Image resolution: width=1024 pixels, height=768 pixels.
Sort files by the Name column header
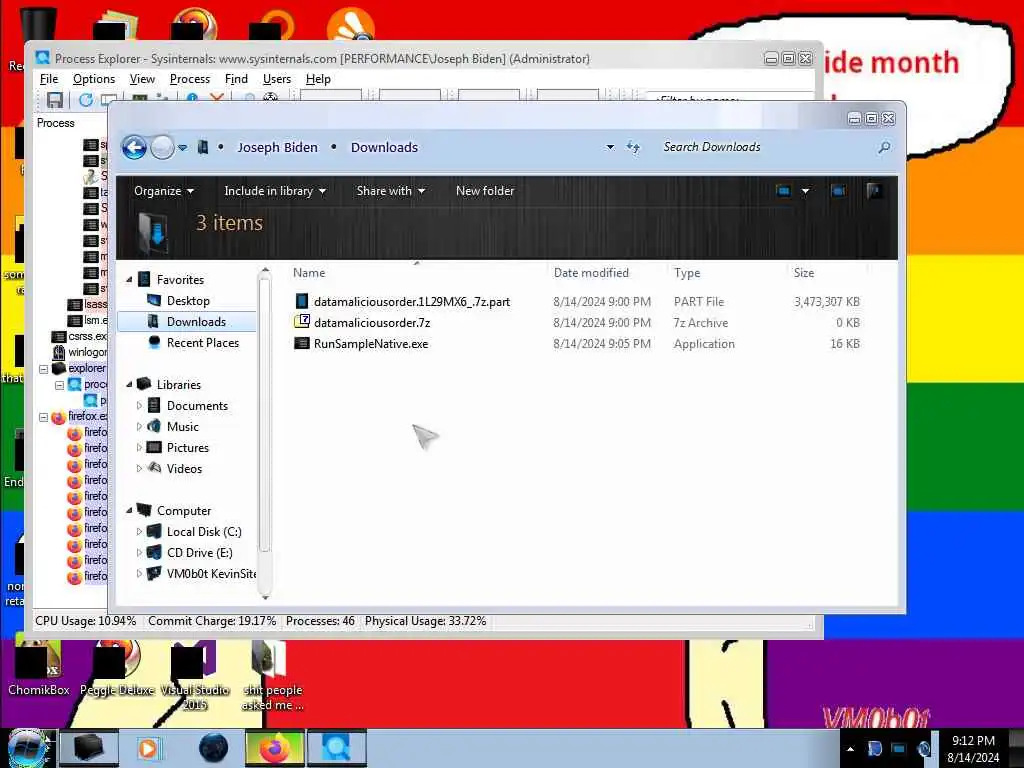point(309,273)
